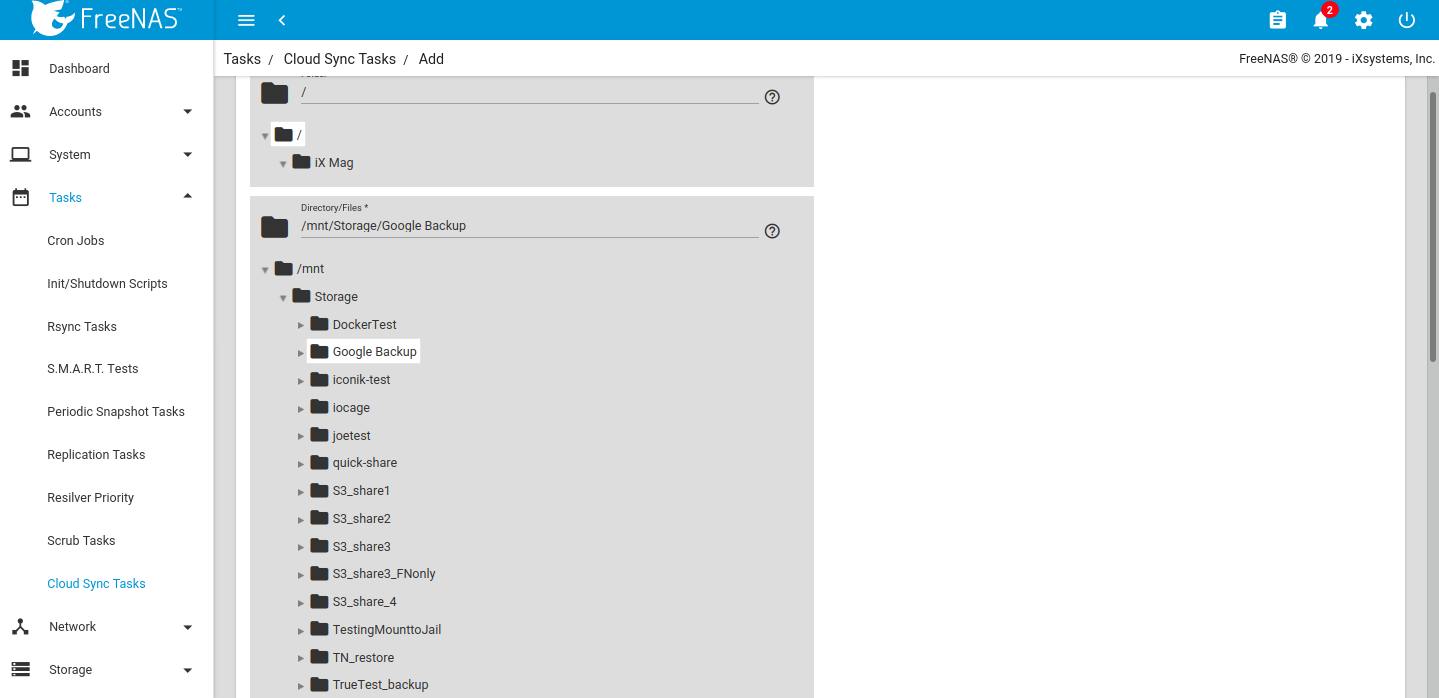Open the clipboard task manager icon
The width and height of the screenshot is (1439, 698).
(1277, 20)
